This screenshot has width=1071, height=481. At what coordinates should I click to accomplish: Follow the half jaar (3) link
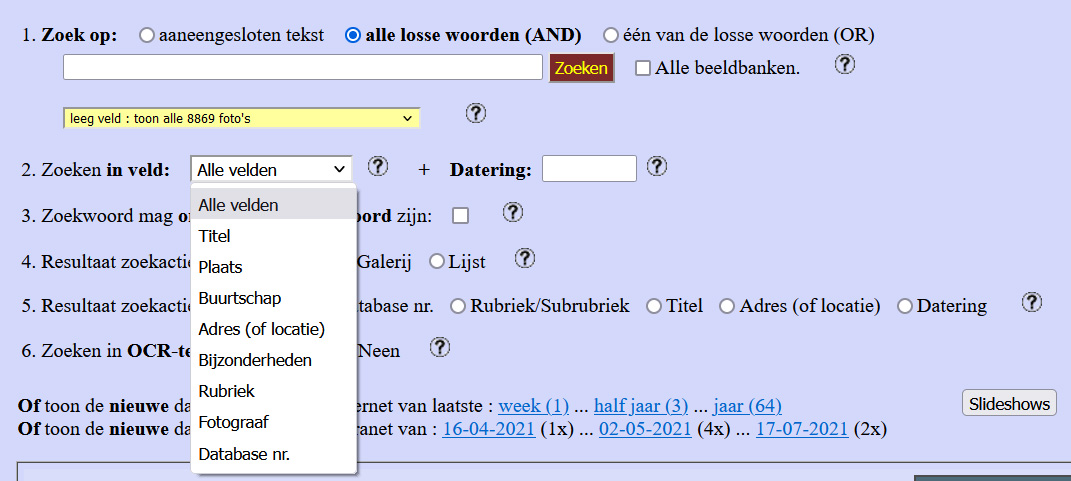coord(641,407)
